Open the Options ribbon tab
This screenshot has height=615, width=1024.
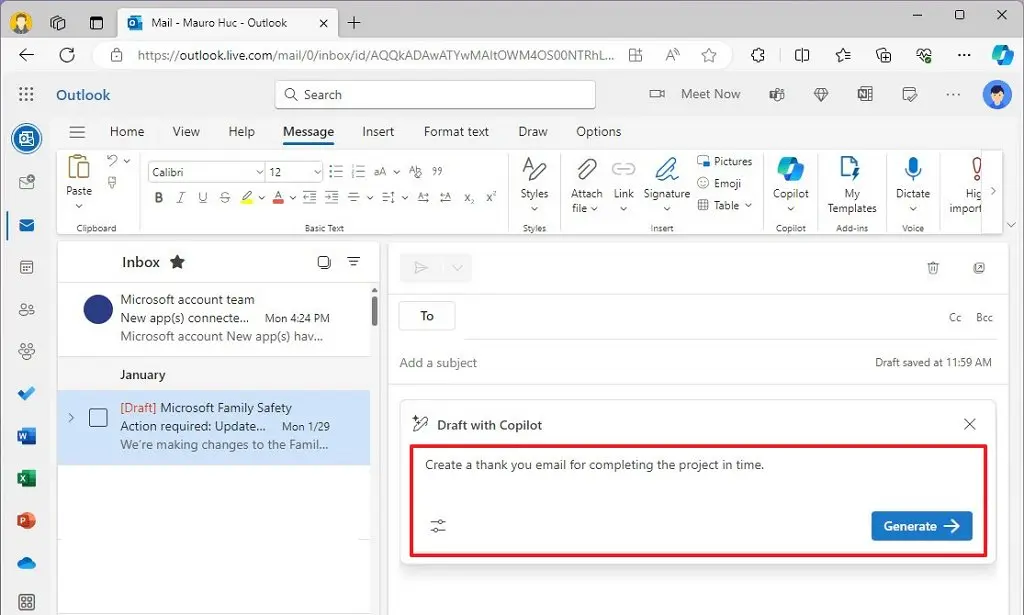[598, 131]
